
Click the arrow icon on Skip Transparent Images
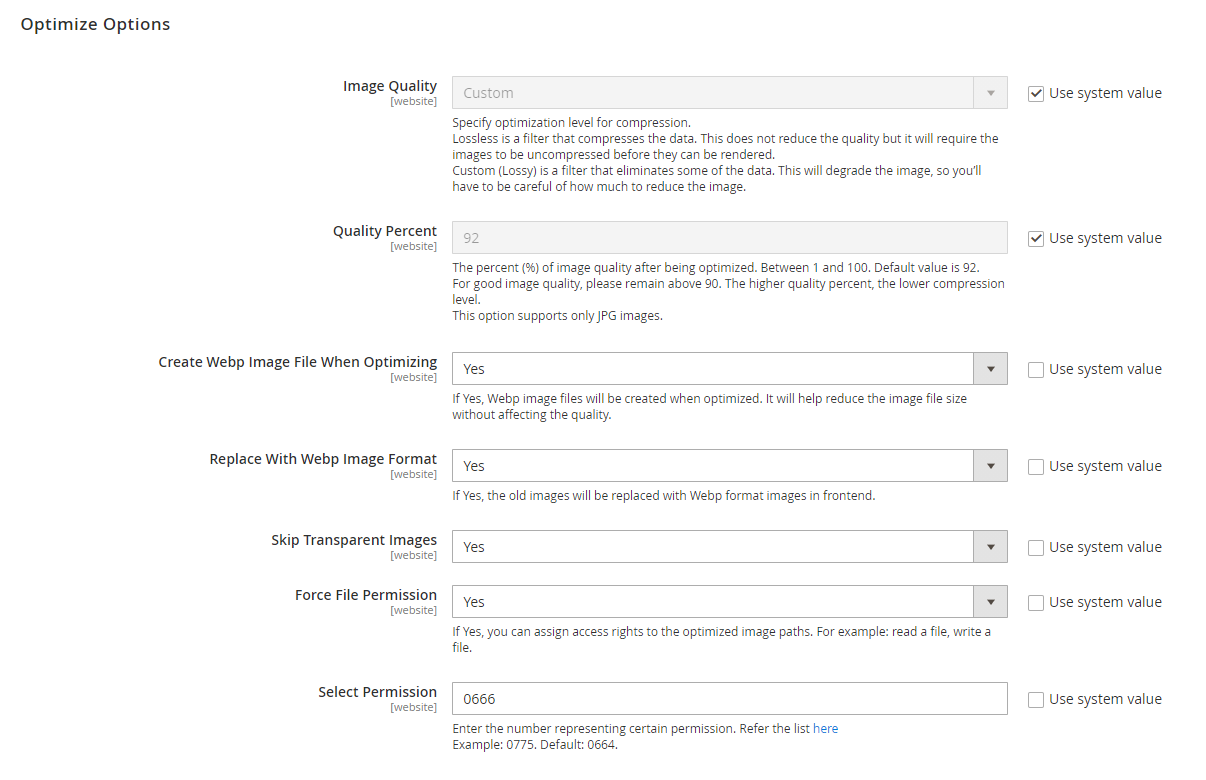[990, 547]
